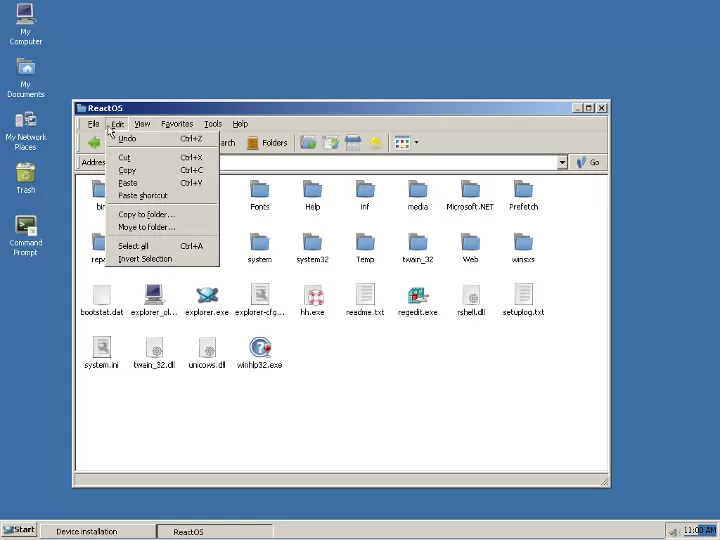Open the Tools menu
The image size is (720, 540).
pos(213,124)
